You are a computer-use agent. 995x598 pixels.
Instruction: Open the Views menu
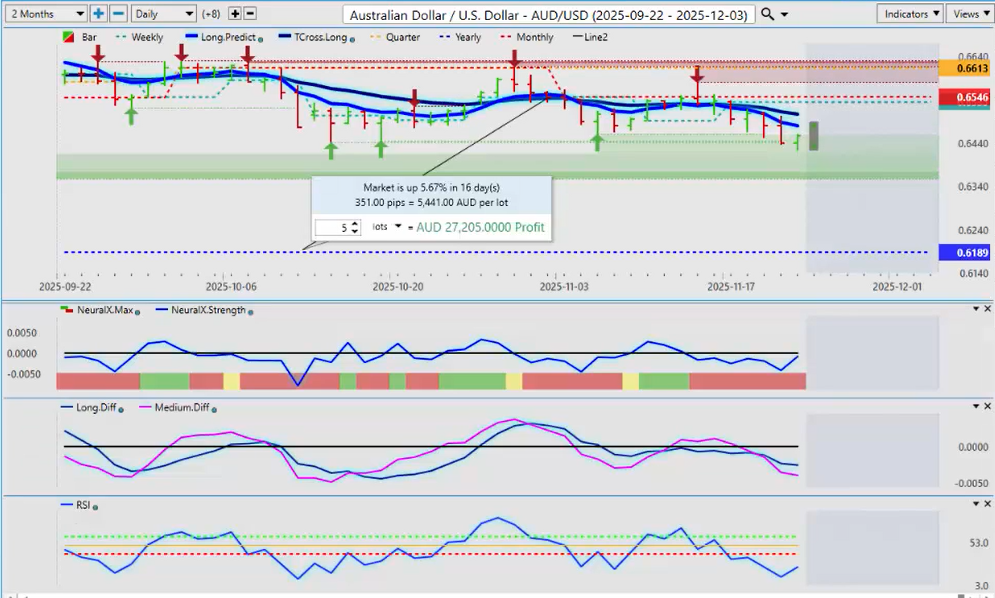970,14
